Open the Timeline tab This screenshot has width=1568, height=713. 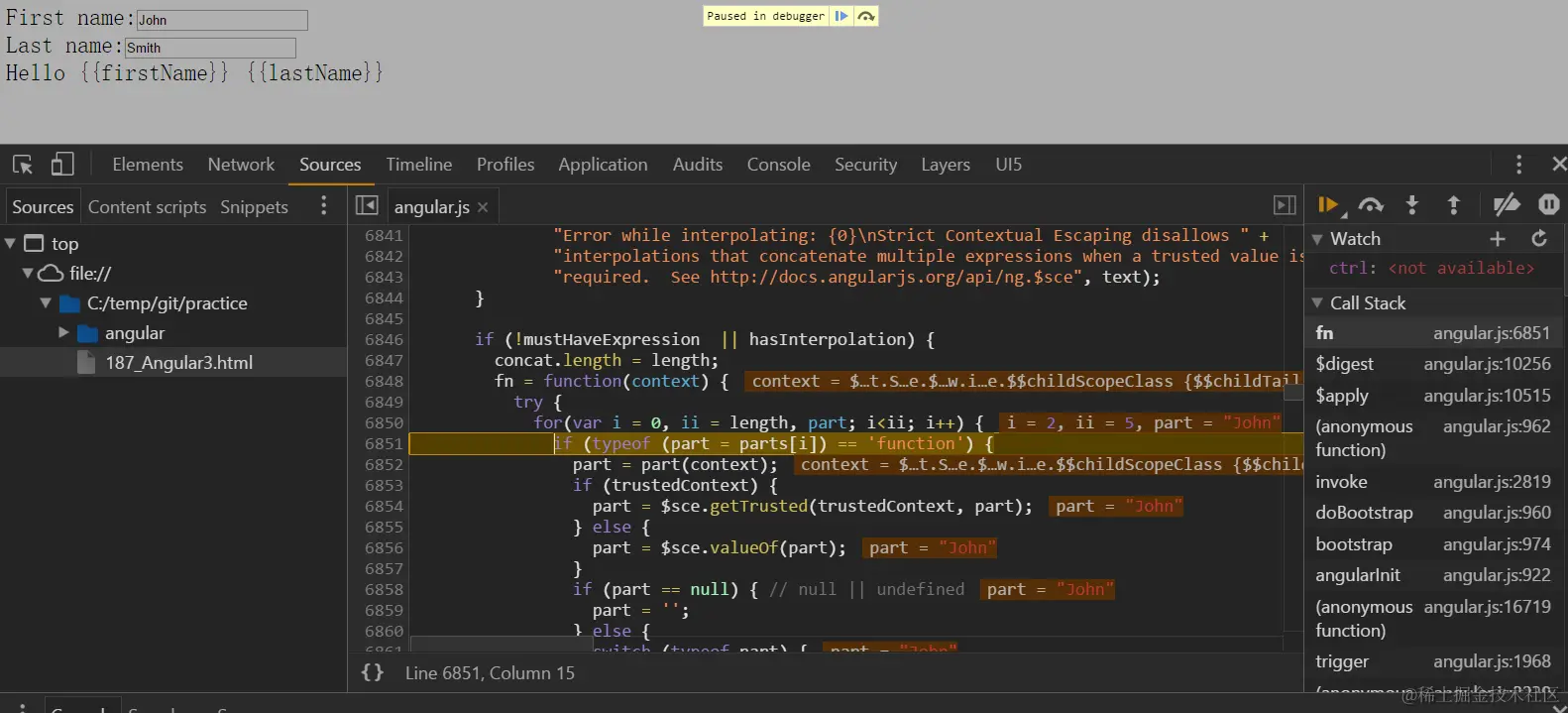(x=419, y=165)
